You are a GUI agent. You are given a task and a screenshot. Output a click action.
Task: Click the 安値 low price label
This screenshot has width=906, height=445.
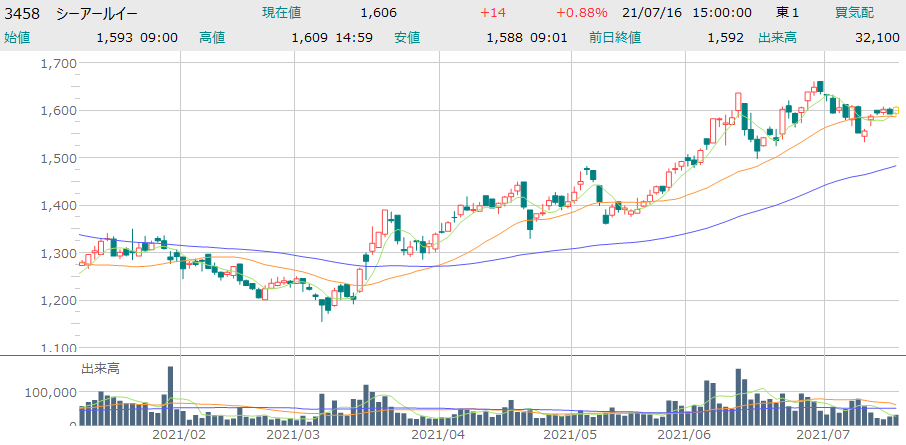tap(407, 38)
